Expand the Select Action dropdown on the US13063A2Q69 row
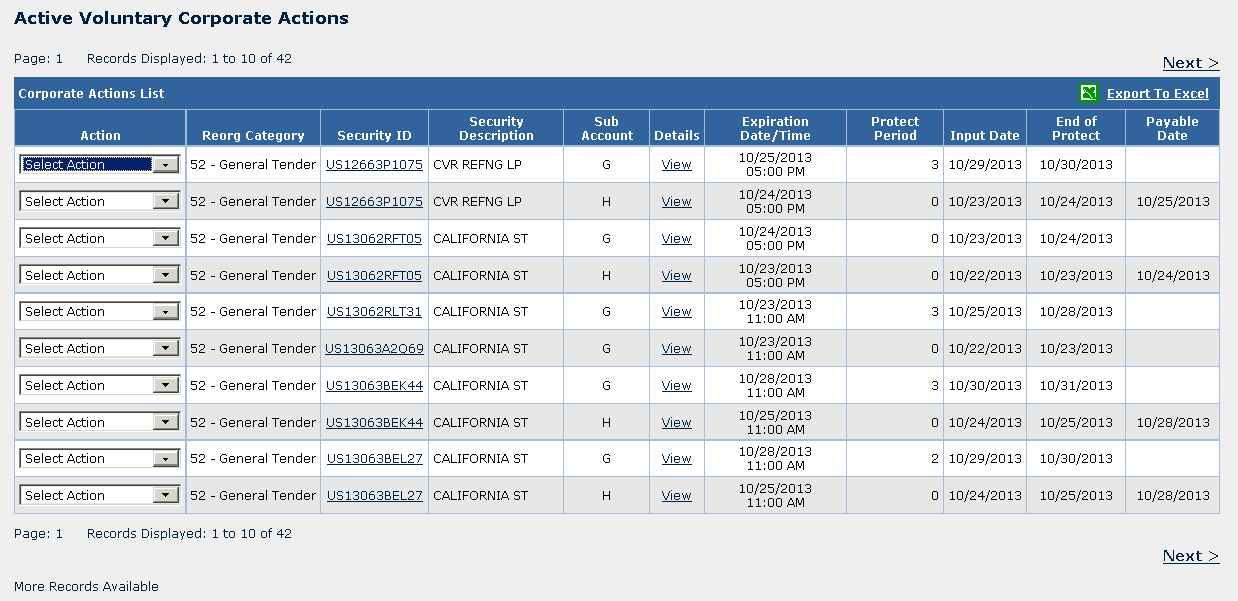Viewport: 1238px width, 601px height. [99, 347]
